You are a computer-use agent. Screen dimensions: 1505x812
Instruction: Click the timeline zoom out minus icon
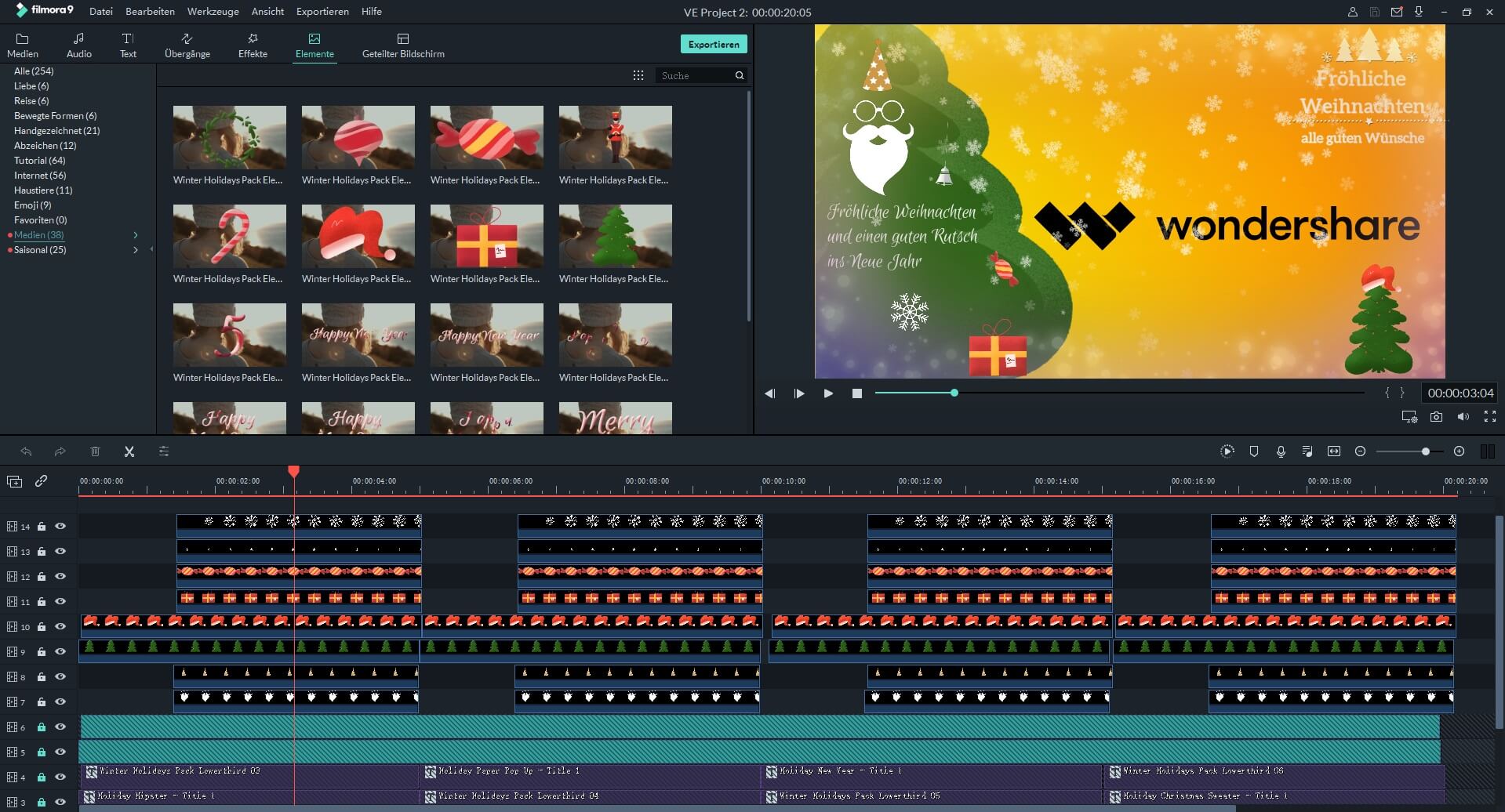(1361, 451)
